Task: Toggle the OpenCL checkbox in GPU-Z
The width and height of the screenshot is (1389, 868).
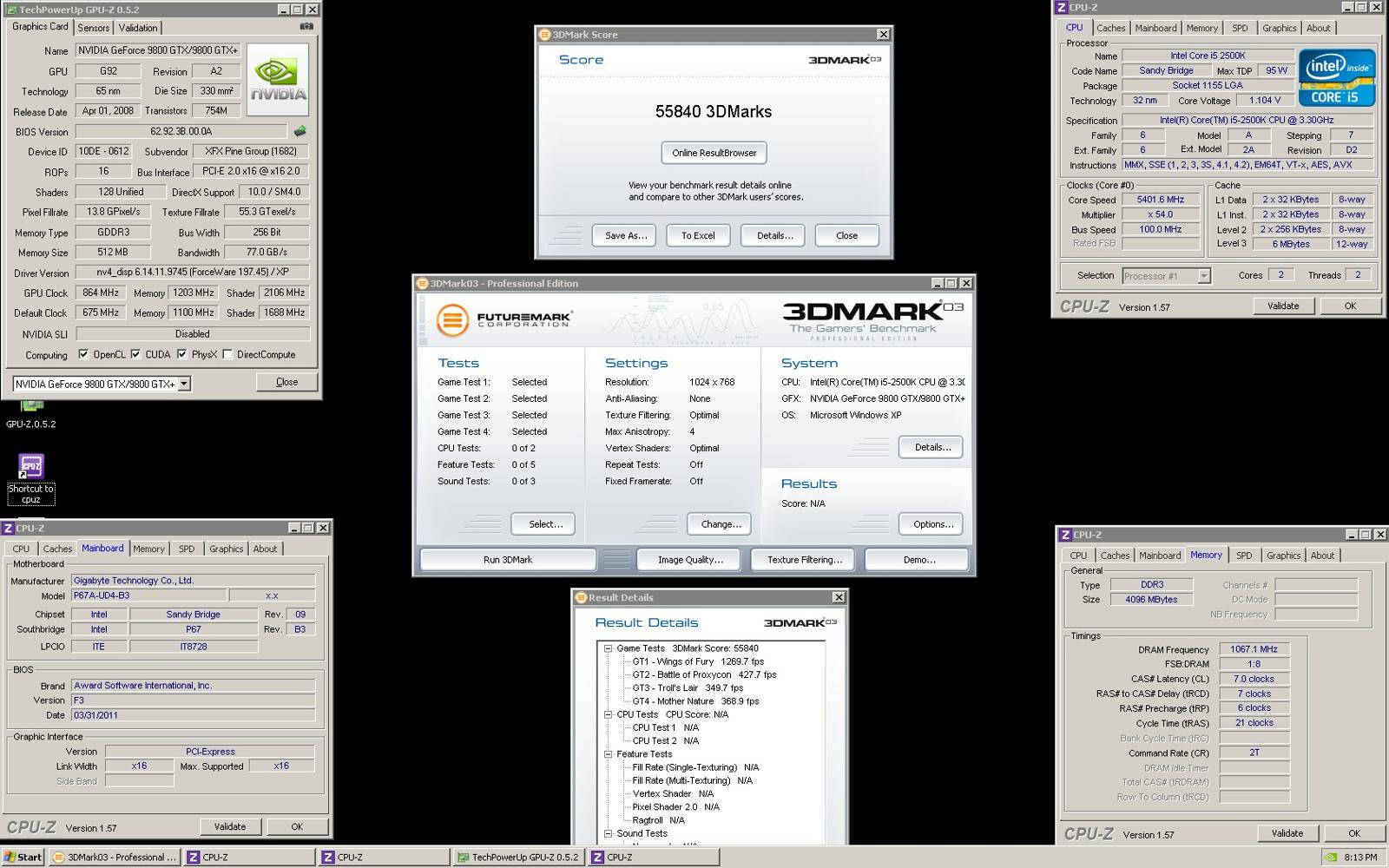Action: (83, 354)
